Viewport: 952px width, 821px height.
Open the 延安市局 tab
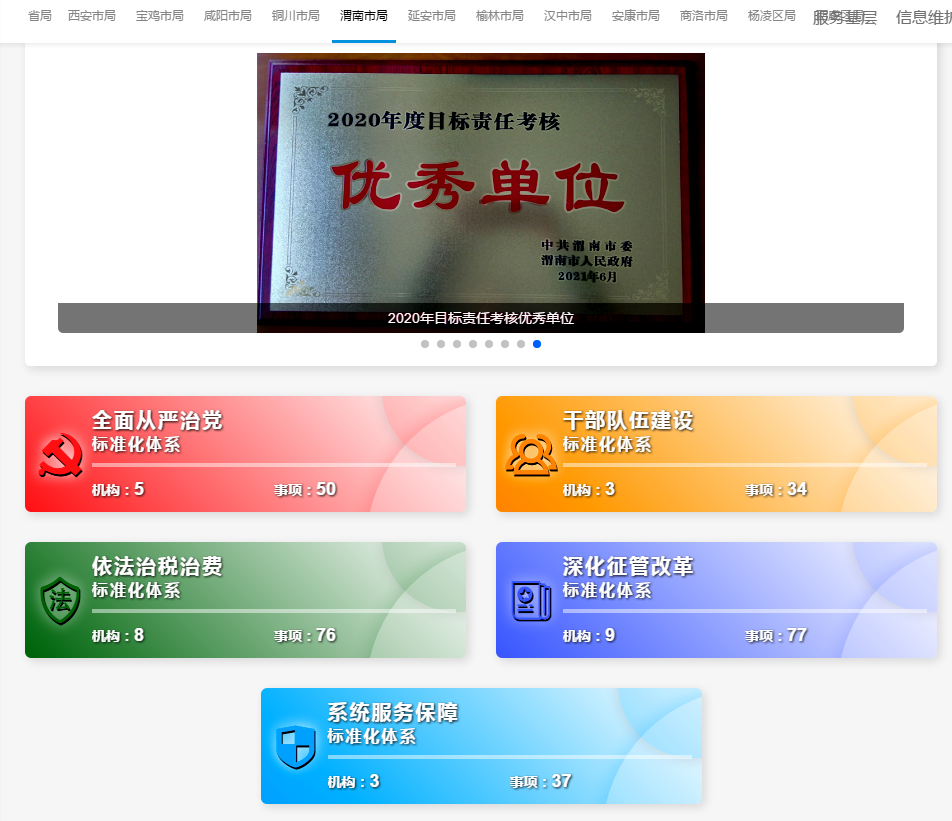click(432, 16)
